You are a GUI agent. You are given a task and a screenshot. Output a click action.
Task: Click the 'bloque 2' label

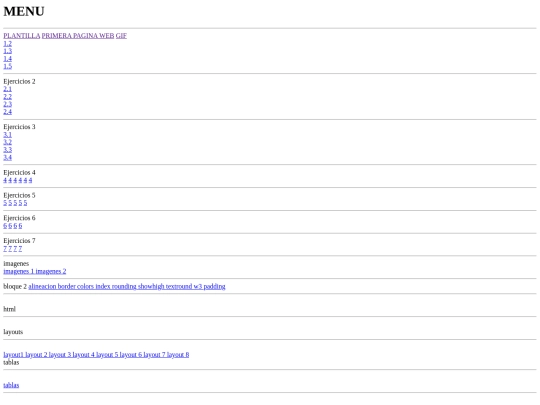coord(15,287)
